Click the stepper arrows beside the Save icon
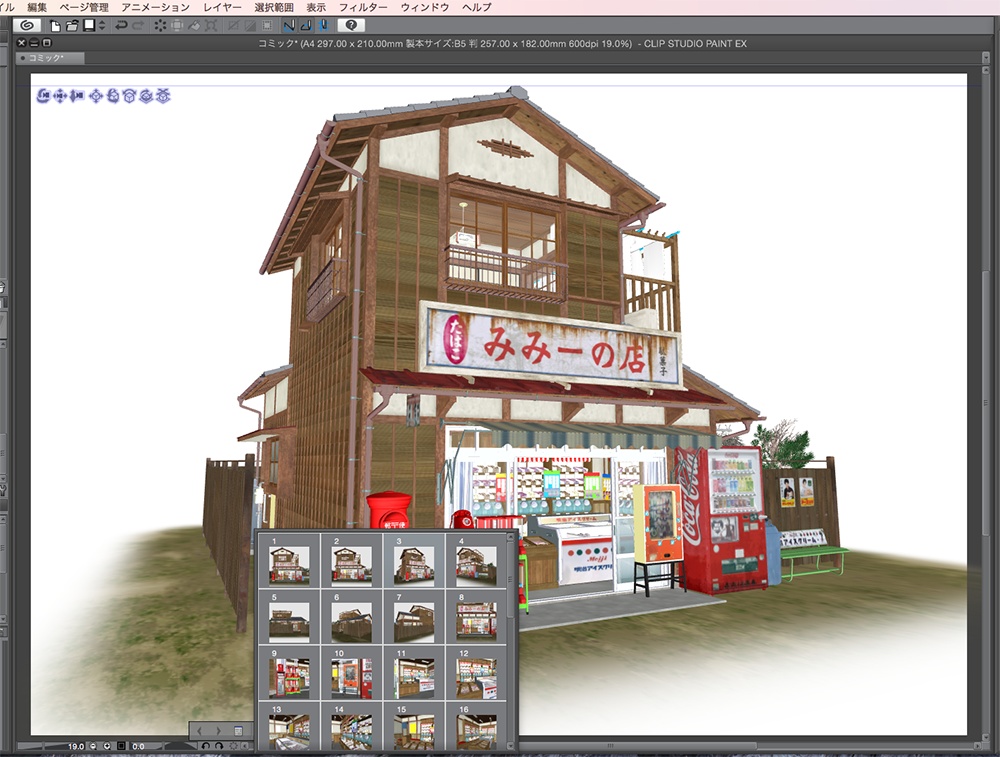Screen dimensions: 1000x757 coord(101,25)
